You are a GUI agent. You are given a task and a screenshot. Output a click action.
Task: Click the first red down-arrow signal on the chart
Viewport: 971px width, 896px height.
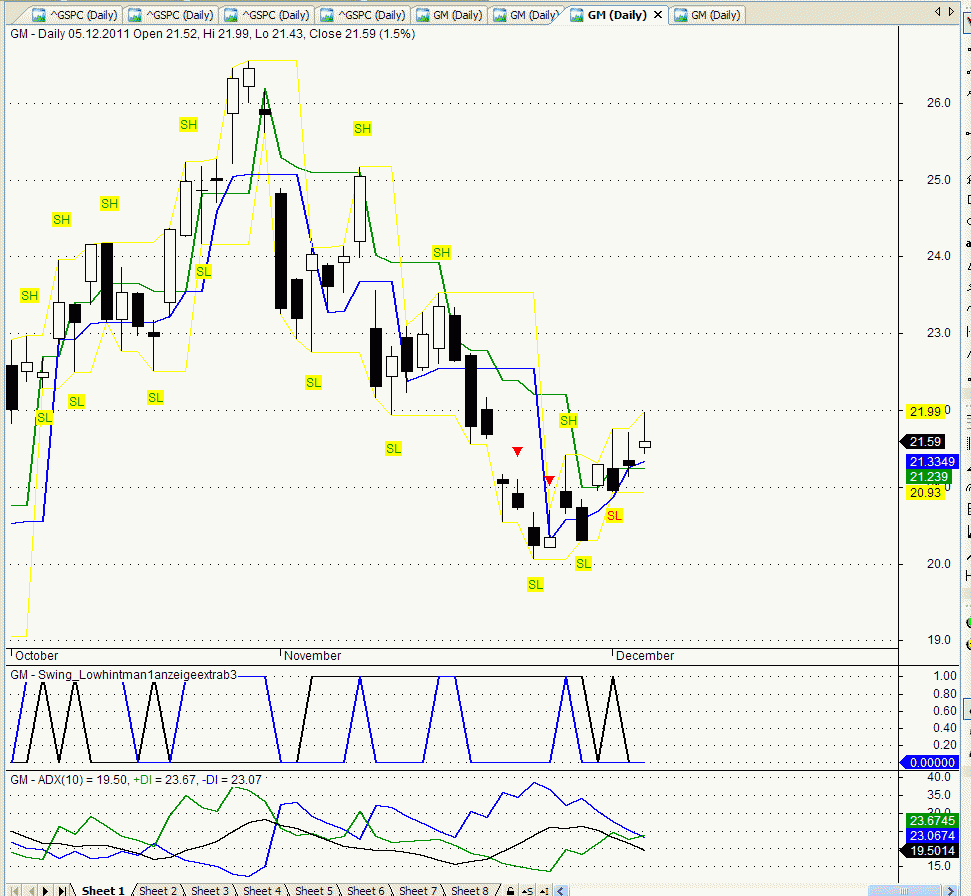tap(517, 452)
